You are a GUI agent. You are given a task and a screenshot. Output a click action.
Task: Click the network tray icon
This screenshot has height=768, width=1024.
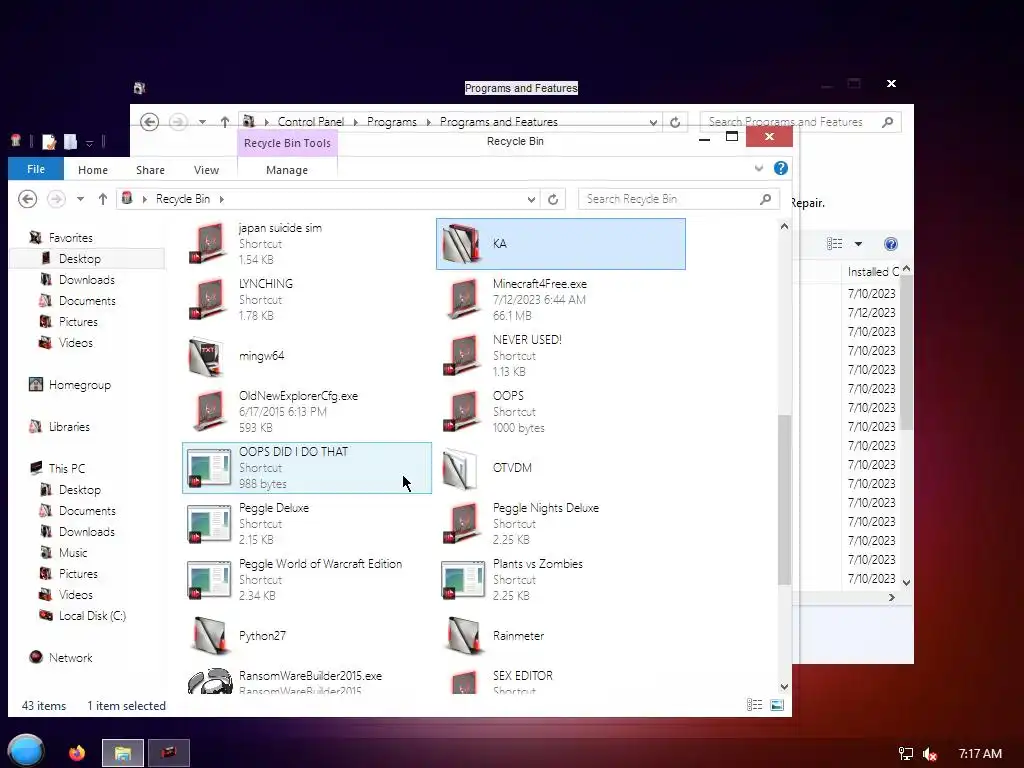click(x=906, y=754)
